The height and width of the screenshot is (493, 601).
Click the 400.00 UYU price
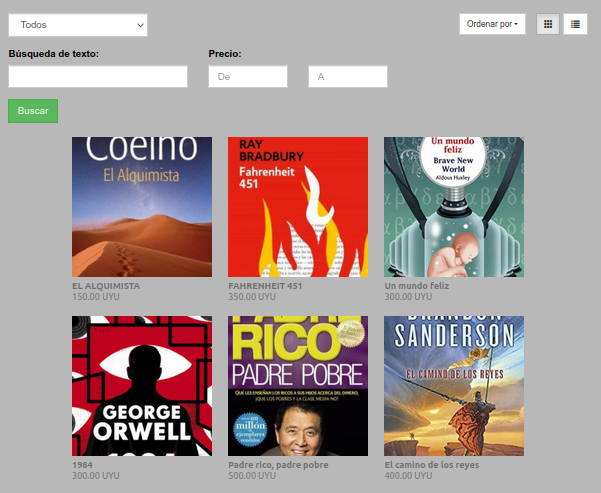(408, 476)
